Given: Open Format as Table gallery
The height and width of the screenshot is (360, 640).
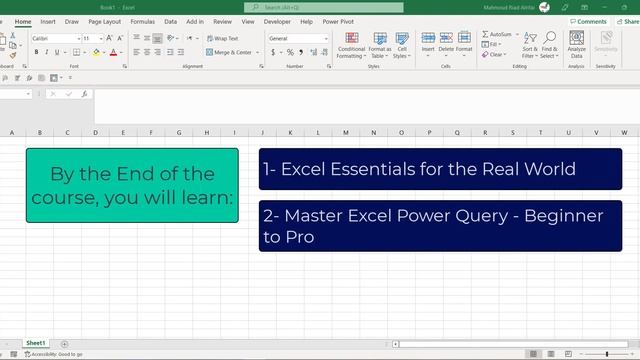Looking at the screenshot, I should [380, 45].
